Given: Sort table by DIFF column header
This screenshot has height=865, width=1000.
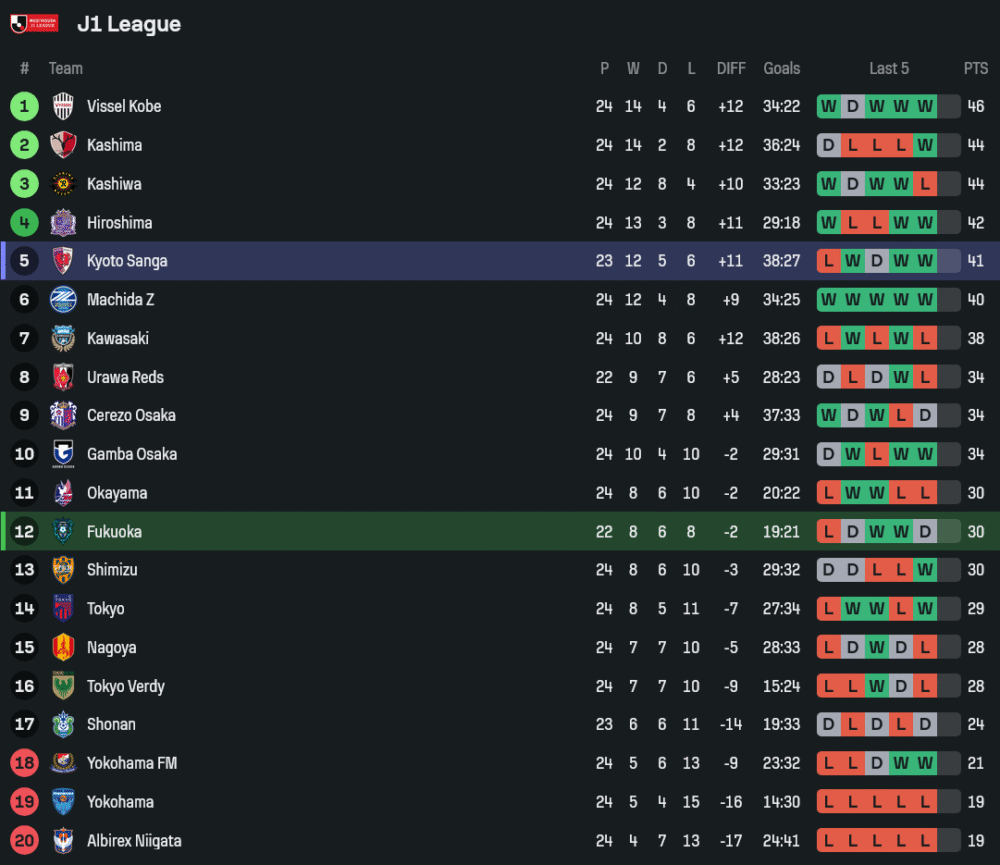Looking at the screenshot, I should [x=731, y=68].
